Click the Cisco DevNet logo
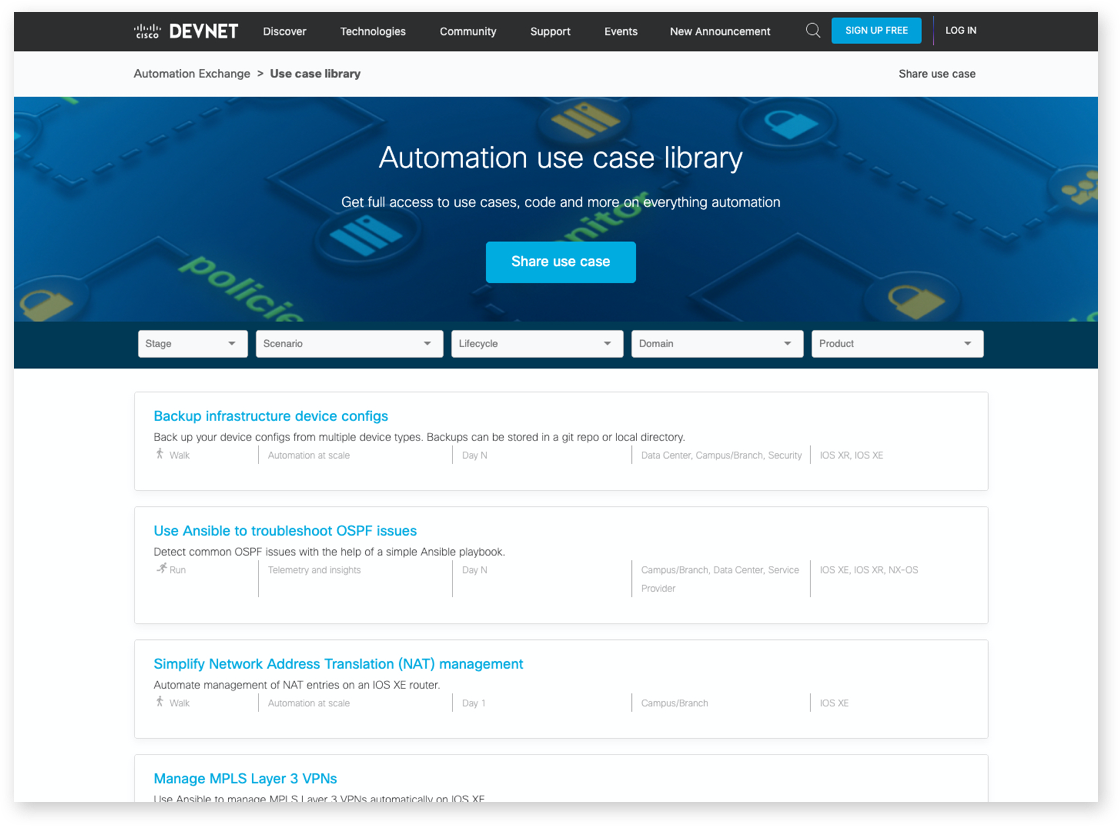This screenshot has width=1120, height=826. 185,30
